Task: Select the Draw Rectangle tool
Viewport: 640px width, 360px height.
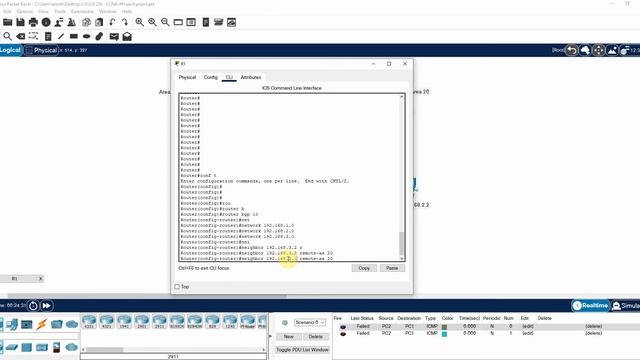Action: tap(74, 36)
